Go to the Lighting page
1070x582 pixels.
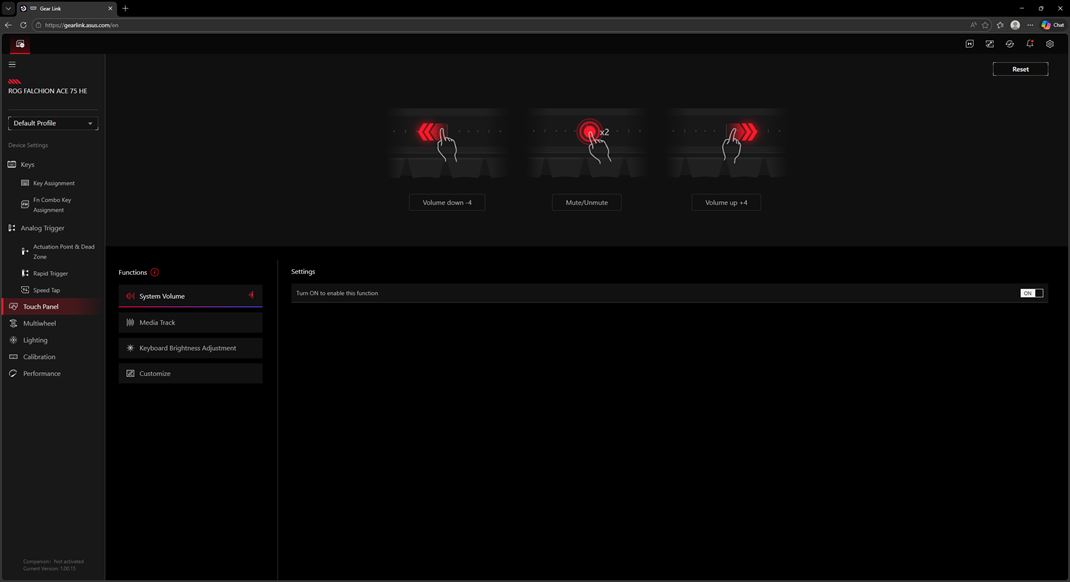tap(35, 340)
